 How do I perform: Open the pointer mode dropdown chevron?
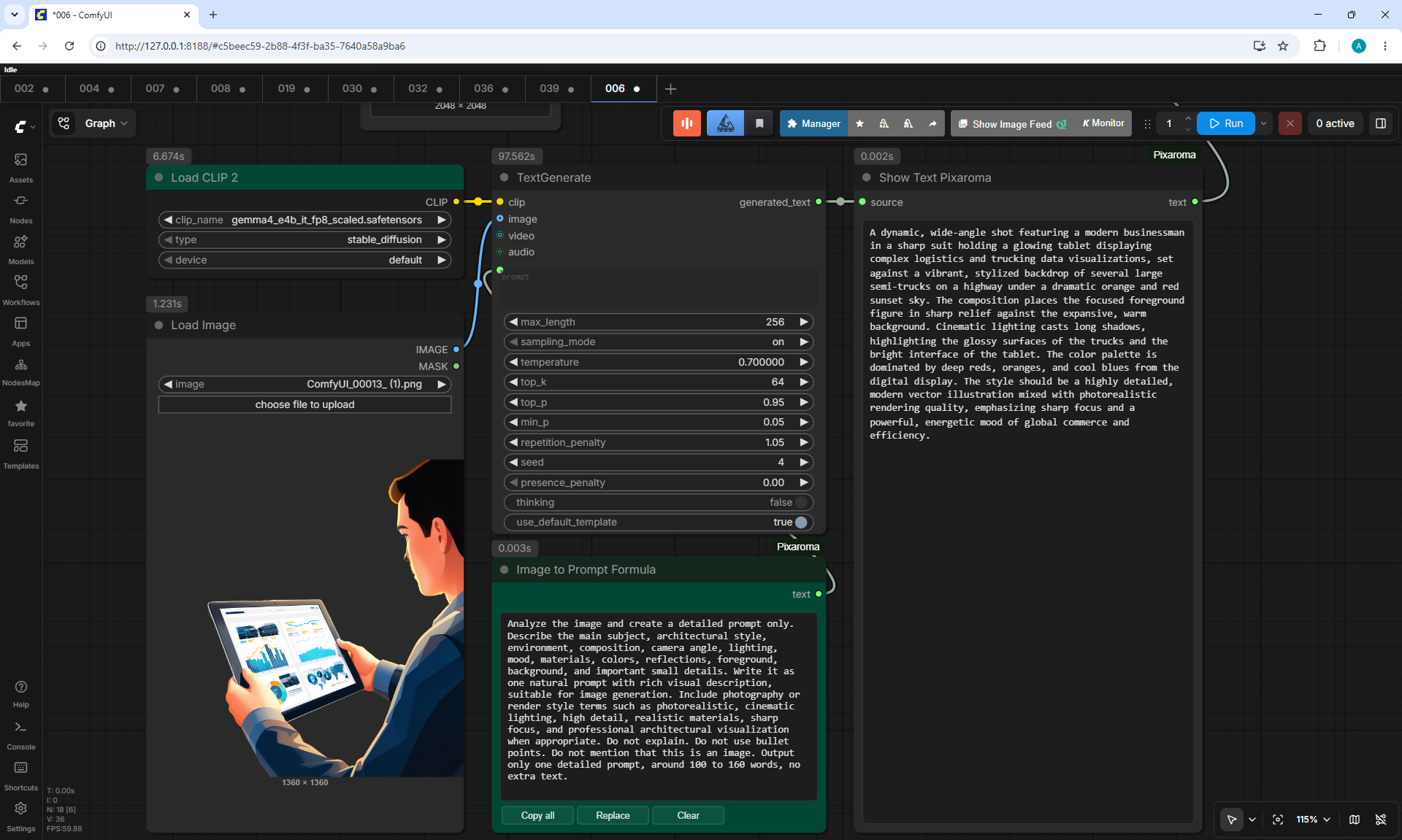1252,820
